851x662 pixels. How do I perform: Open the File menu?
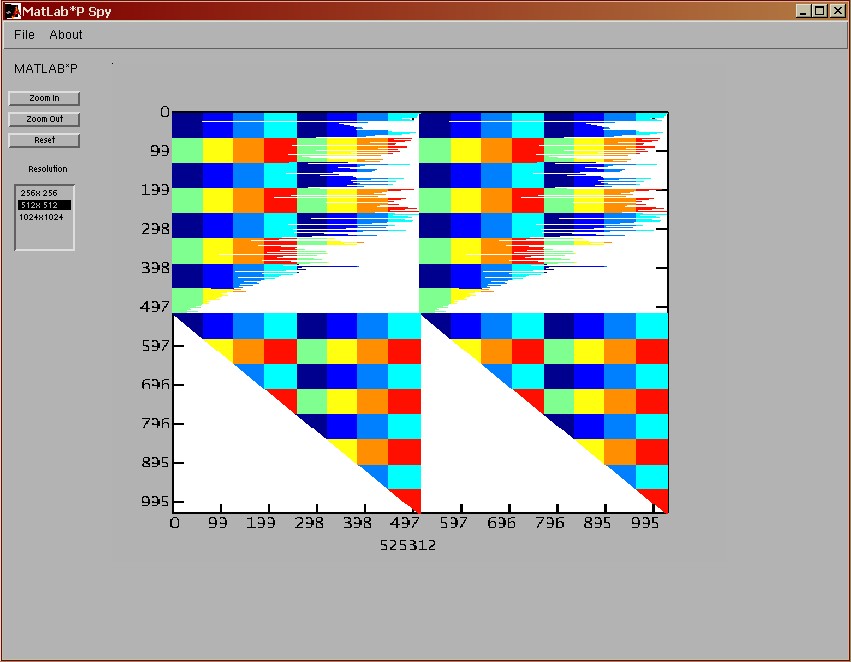tap(24, 35)
